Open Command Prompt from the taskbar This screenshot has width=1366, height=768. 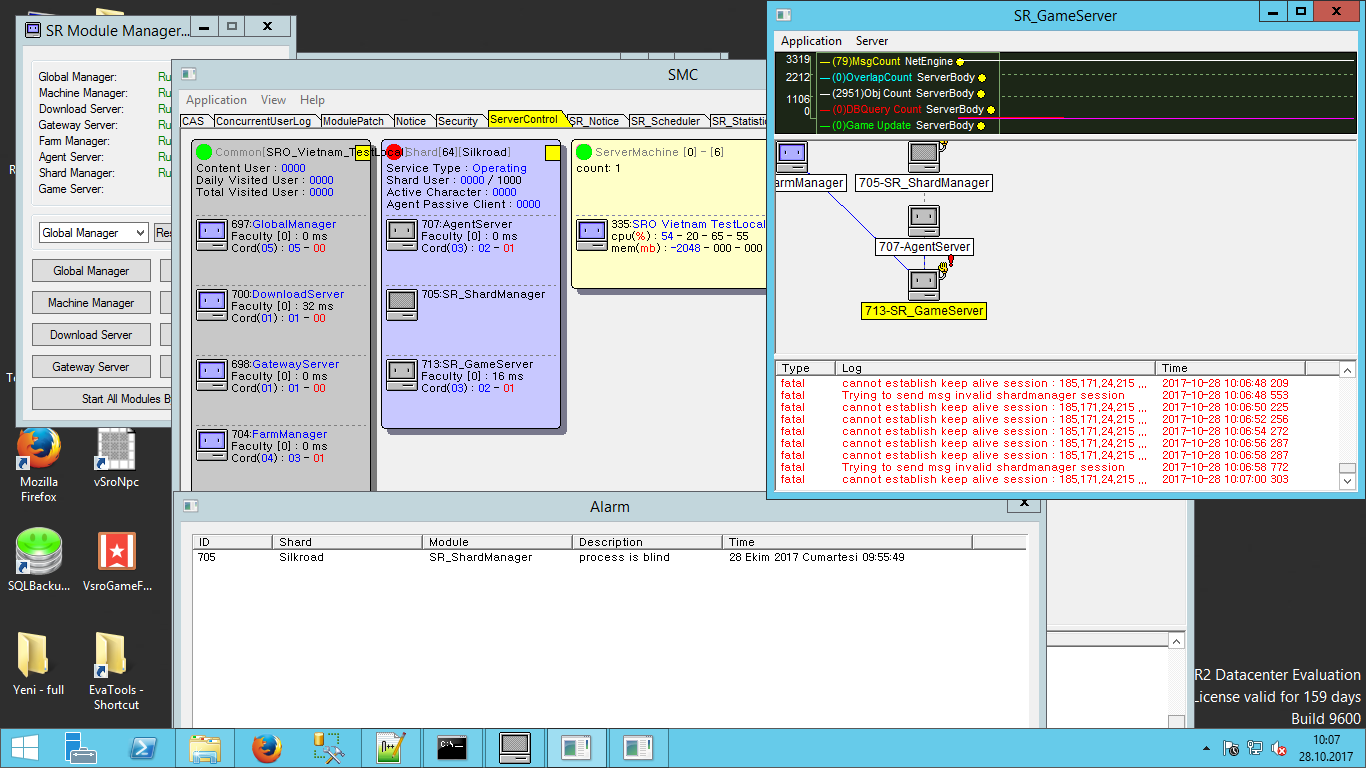(452, 748)
